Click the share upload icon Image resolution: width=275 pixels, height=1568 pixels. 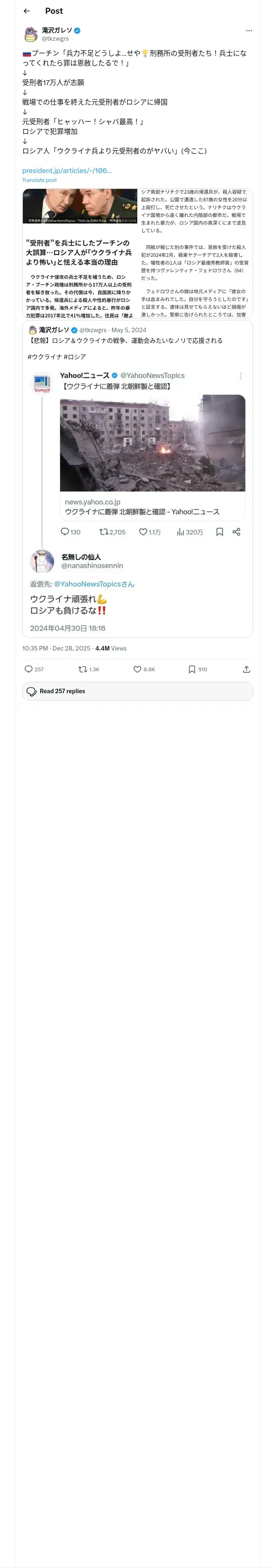point(246,669)
